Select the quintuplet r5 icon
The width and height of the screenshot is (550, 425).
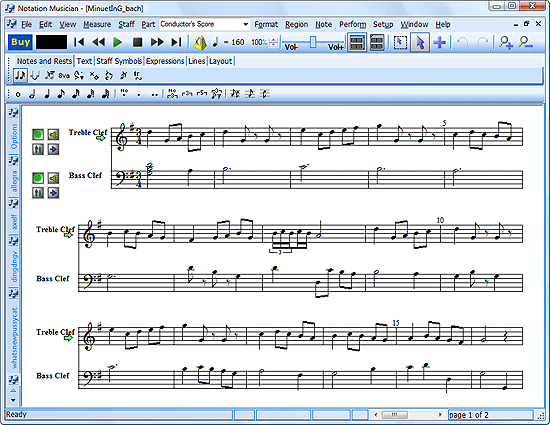202,94
